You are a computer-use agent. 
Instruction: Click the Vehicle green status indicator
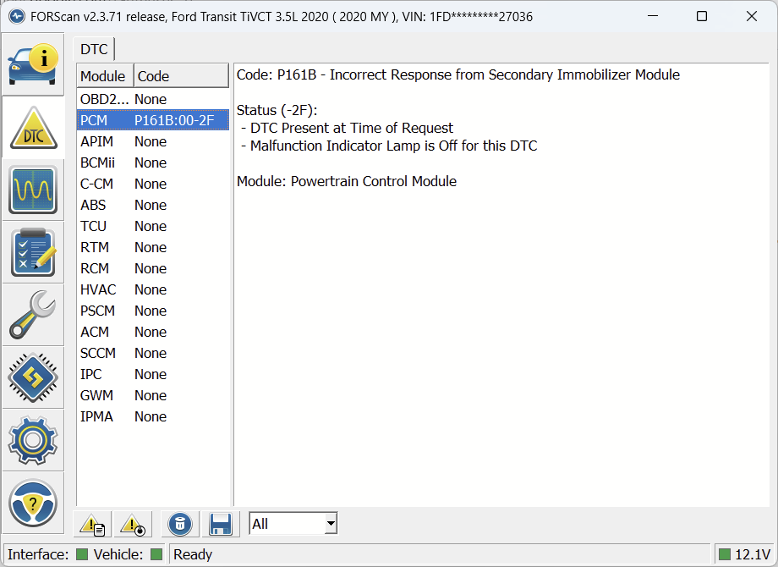pyautogui.click(x=156, y=554)
